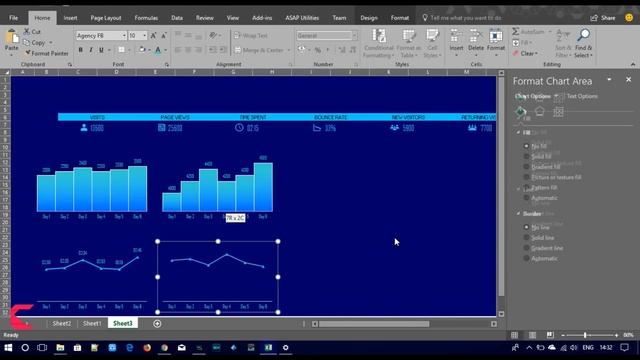This screenshot has height=360, width=640.
Task: Switch to the Insert tab
Action: coord(70,18)
